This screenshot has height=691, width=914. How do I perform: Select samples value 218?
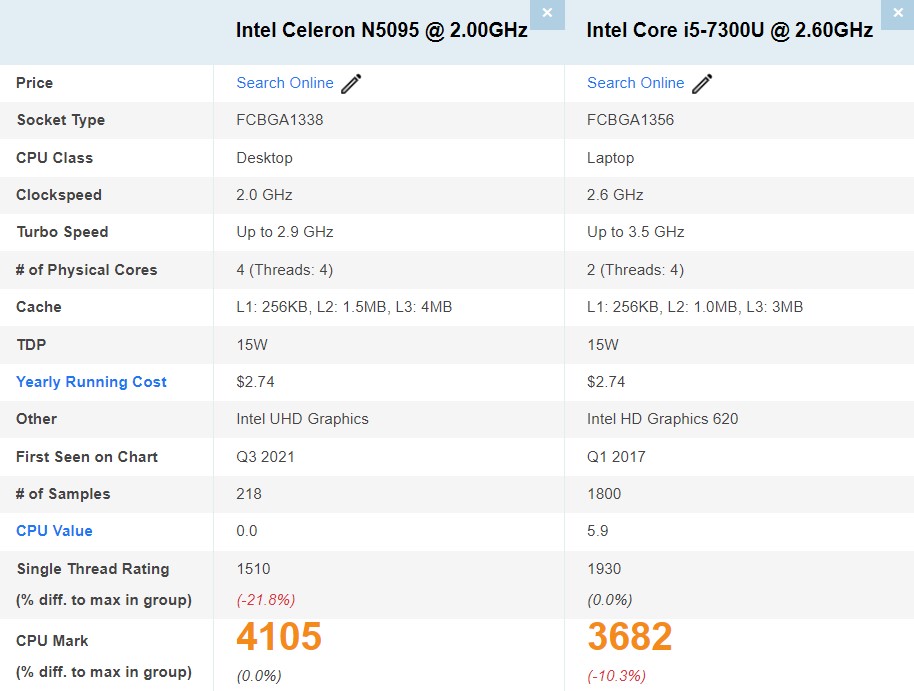click(x=249, y=494)
